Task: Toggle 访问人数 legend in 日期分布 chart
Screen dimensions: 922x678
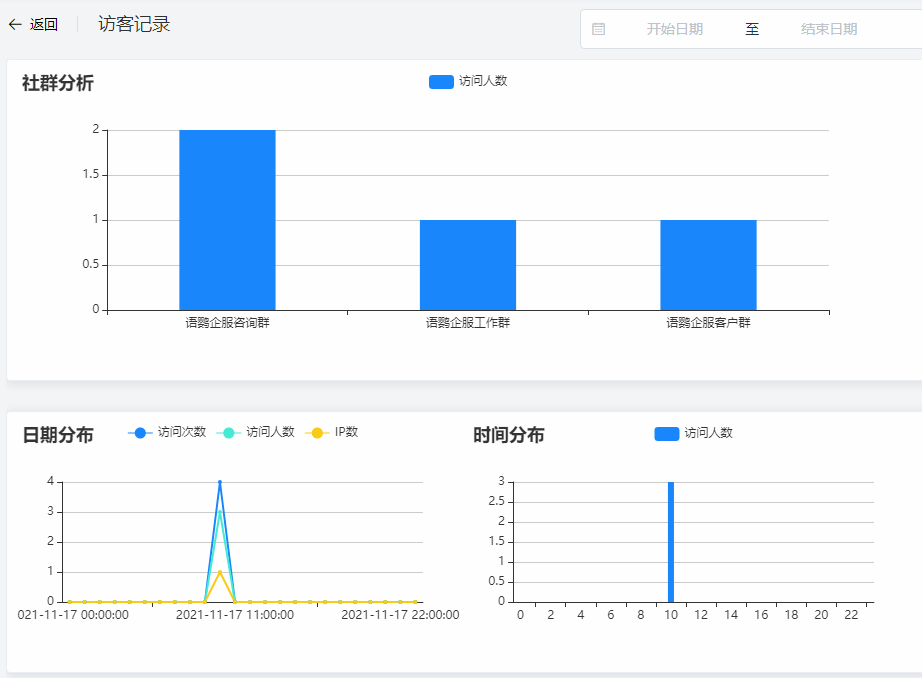Action: [256, 432]
